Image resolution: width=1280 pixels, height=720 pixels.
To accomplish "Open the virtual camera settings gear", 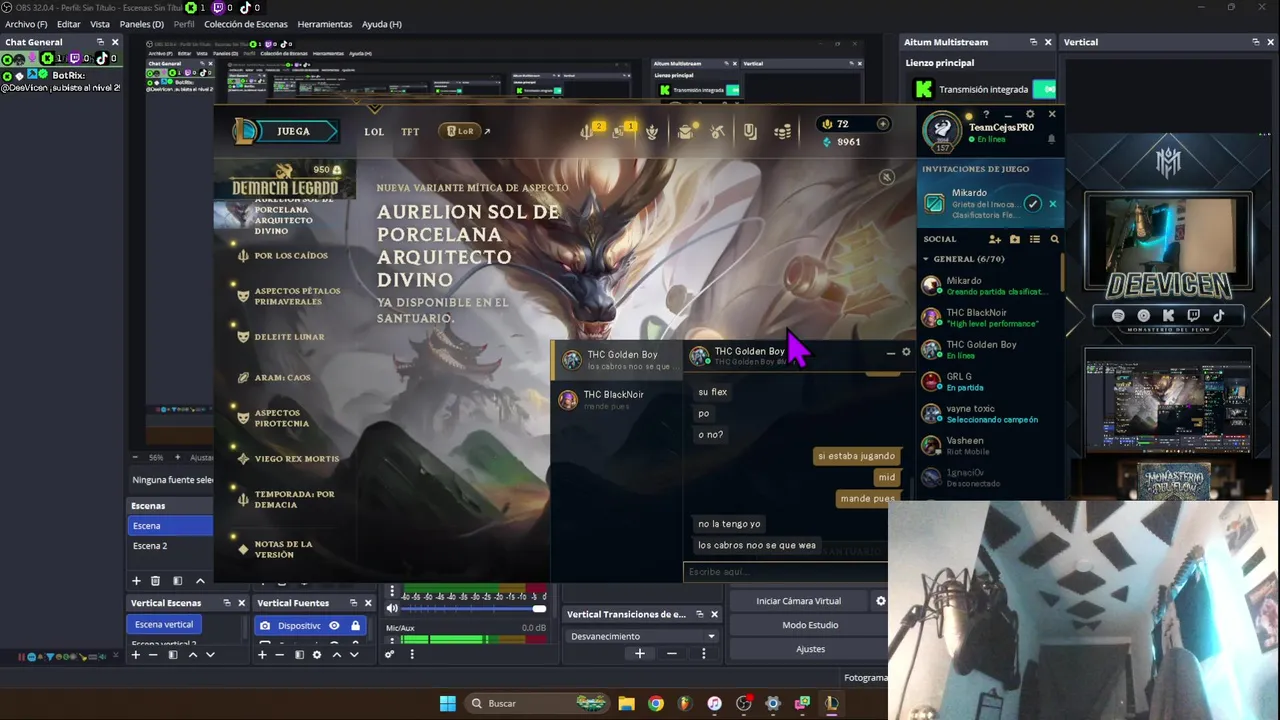I will point(880,601).
